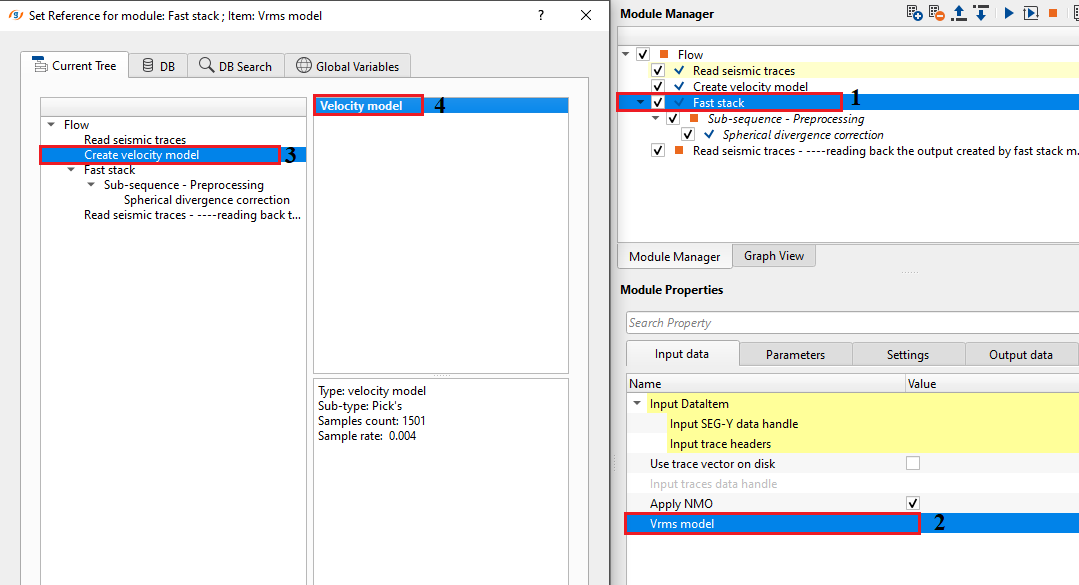
Task: Click the orange status square beside Flow
Action: (664, 54)
